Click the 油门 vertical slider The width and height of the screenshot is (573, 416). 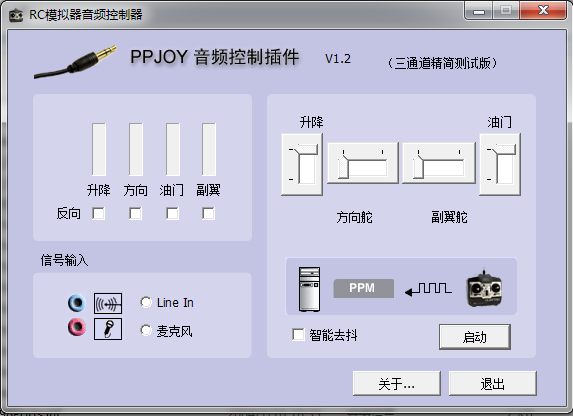click(500, 164)
